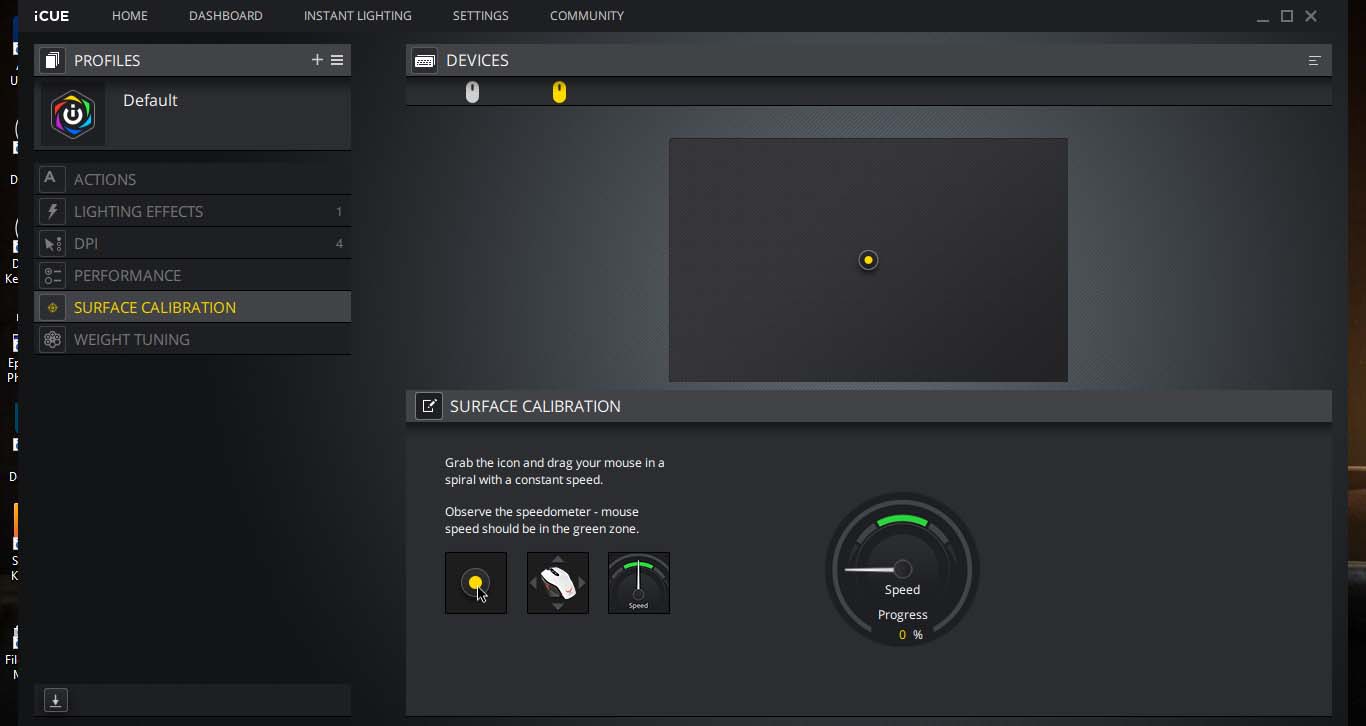Click the Weight Tuning icon

tap(52, 340)
